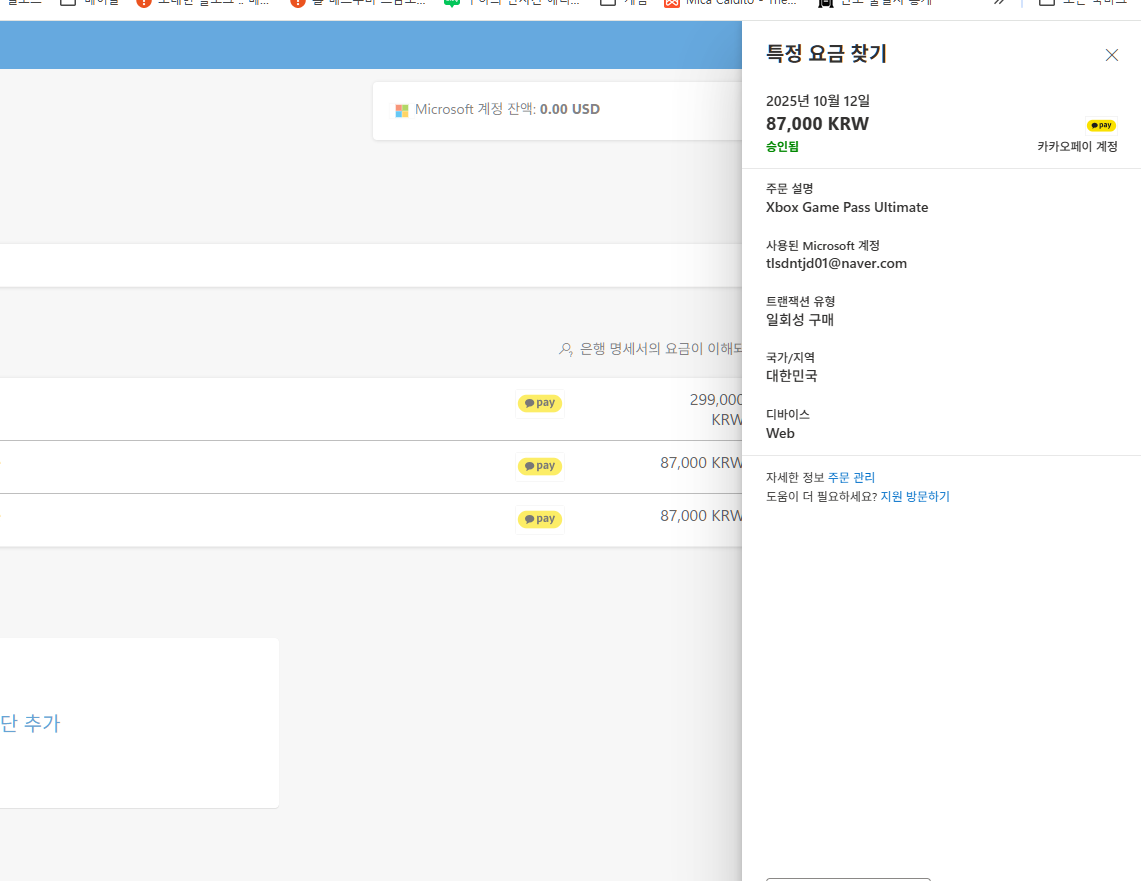The width and height of the screenshot is (1141, 881).
Task: Click the pay badge in the 299,000 KRW row
Action: pyautogui.click(x=540, y=403)
